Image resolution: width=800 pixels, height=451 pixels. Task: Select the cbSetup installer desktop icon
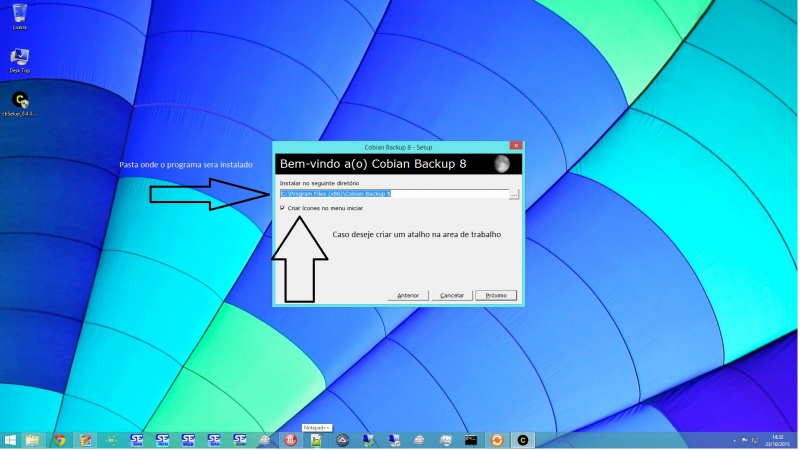coord(20,102)
